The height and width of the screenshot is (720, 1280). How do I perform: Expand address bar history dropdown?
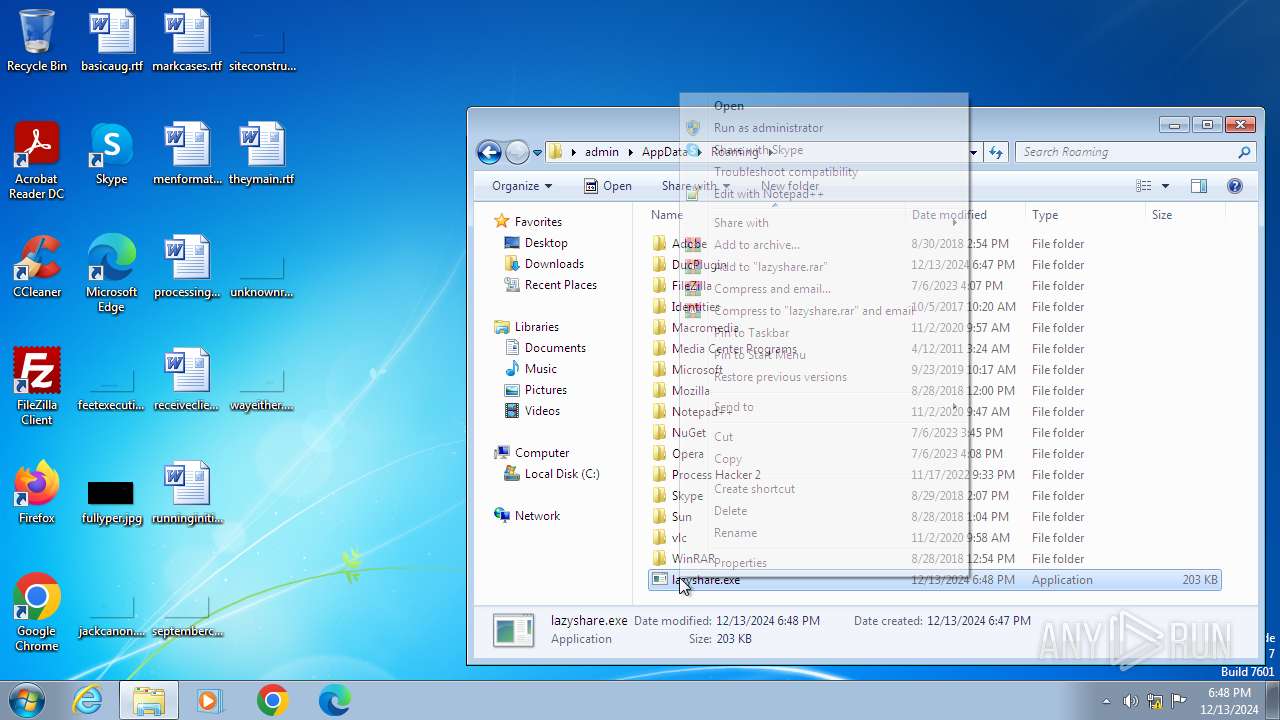coord(973,152)
